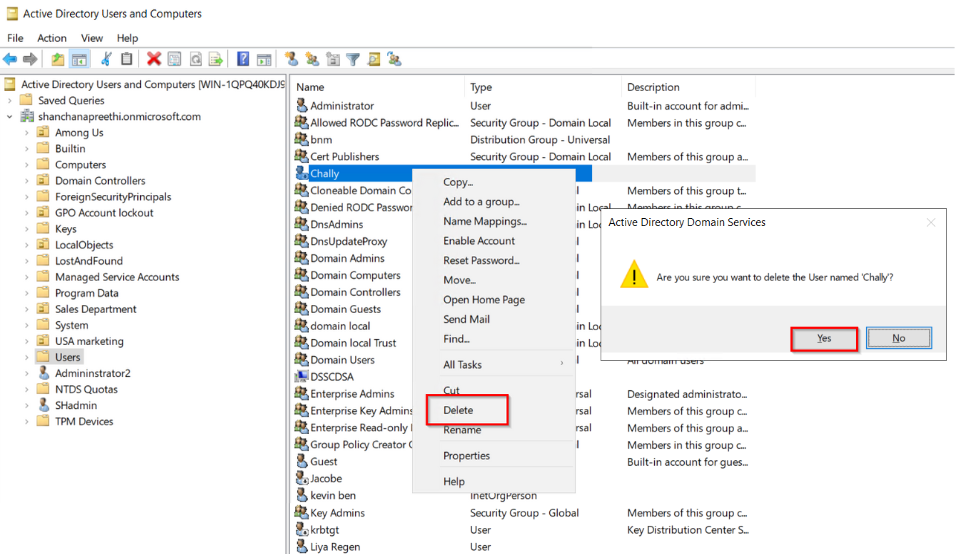Expand the Domain Controllers tree node

coord(26,180)
